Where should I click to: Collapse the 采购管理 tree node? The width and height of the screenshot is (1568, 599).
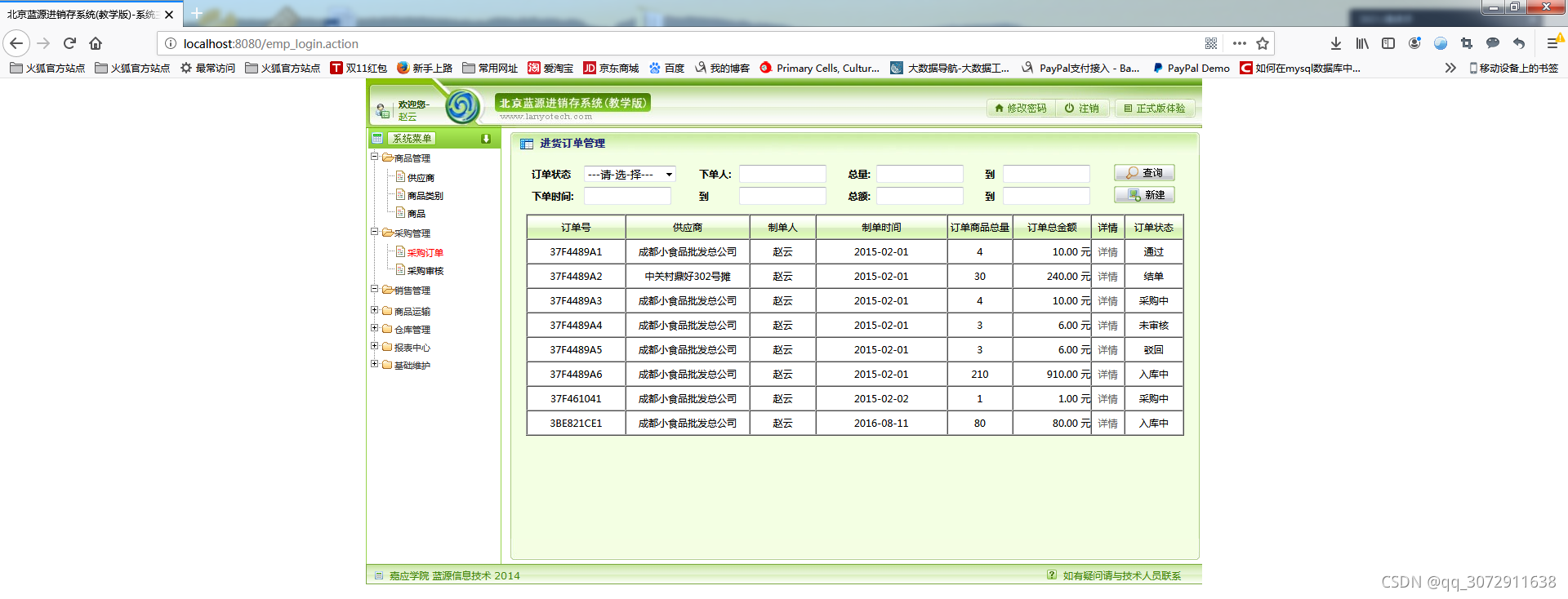pyautogui.click(x=375, y=232)
